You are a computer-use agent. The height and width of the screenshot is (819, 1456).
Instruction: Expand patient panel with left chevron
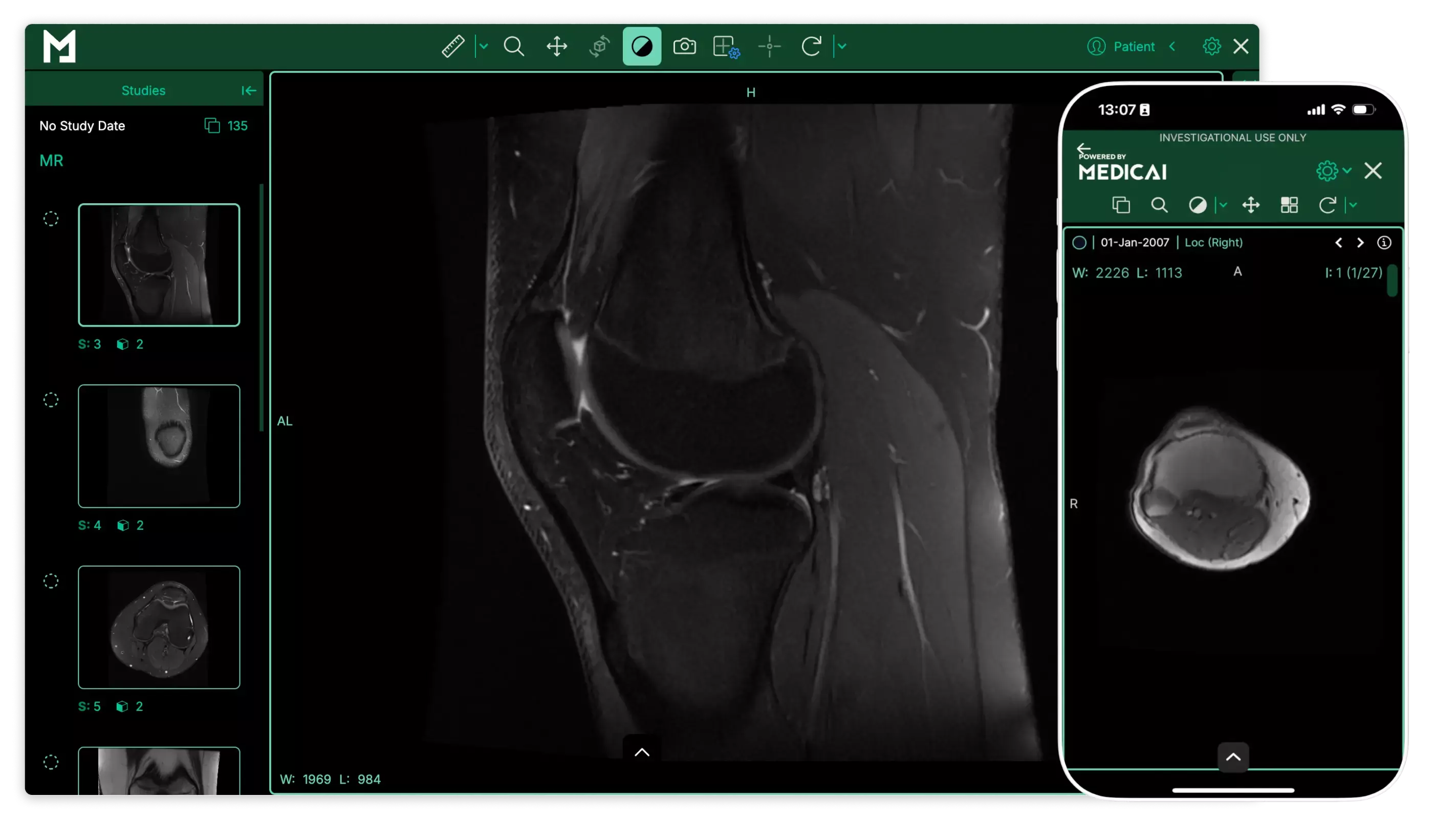tap(1172, 47)
